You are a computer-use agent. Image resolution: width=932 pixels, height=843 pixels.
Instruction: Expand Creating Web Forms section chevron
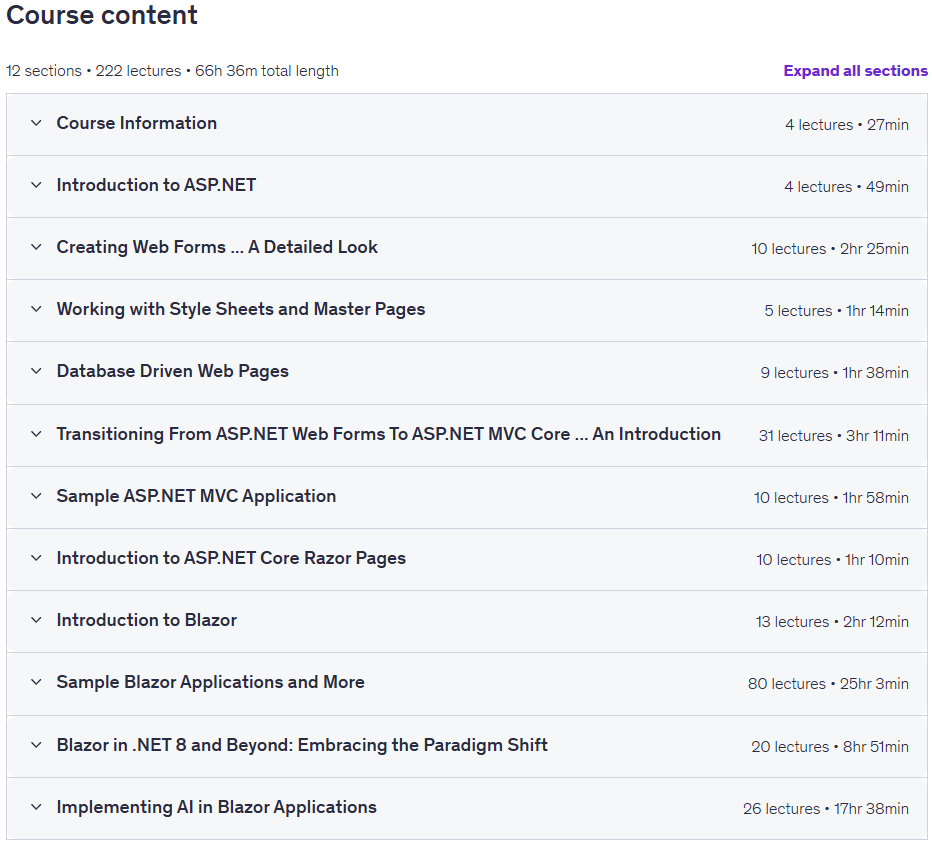pos(36,247)
